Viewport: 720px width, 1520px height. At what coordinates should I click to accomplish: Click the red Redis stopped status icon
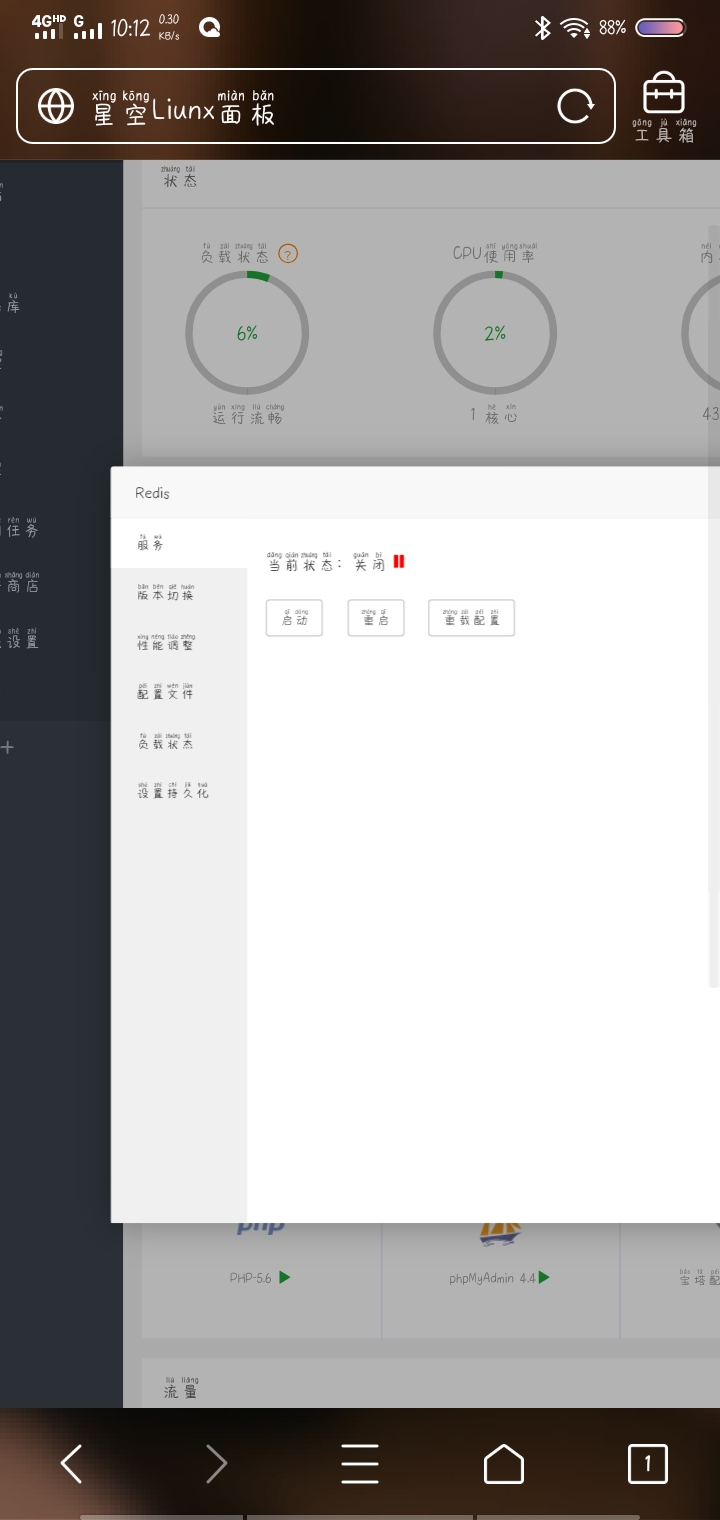click(399, 562)
